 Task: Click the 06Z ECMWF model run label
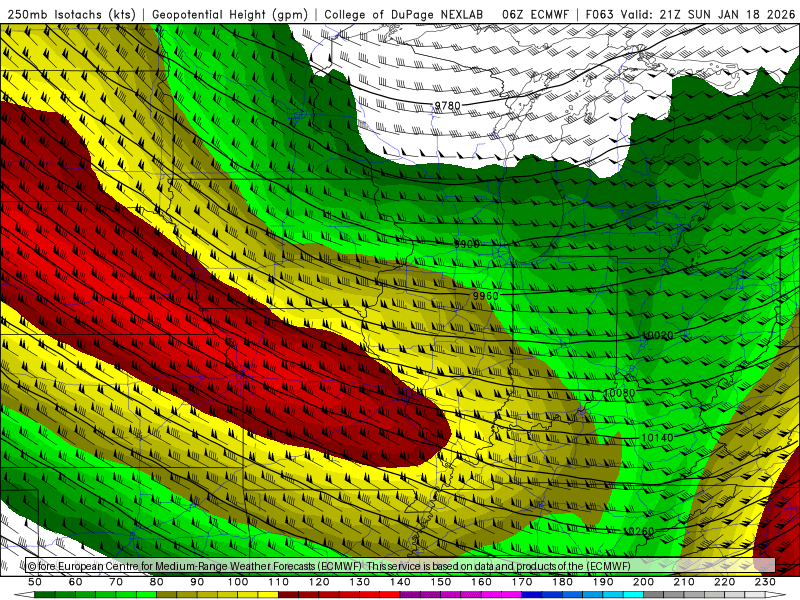coord(535,14)
